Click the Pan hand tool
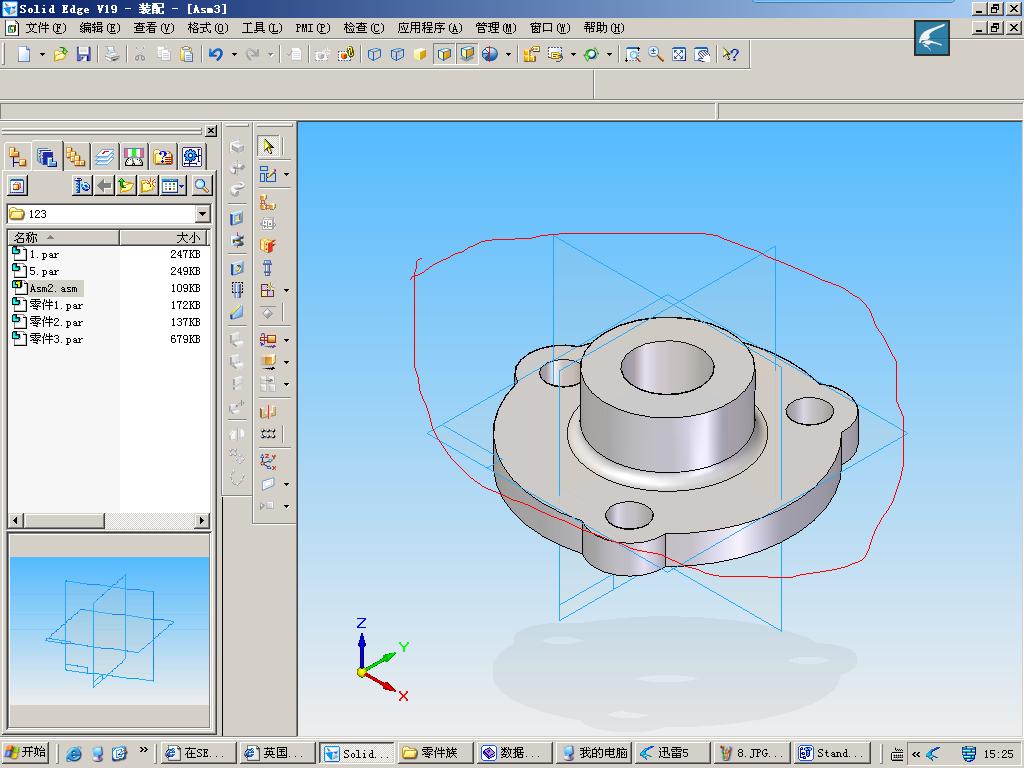 (x=702, y=54)
